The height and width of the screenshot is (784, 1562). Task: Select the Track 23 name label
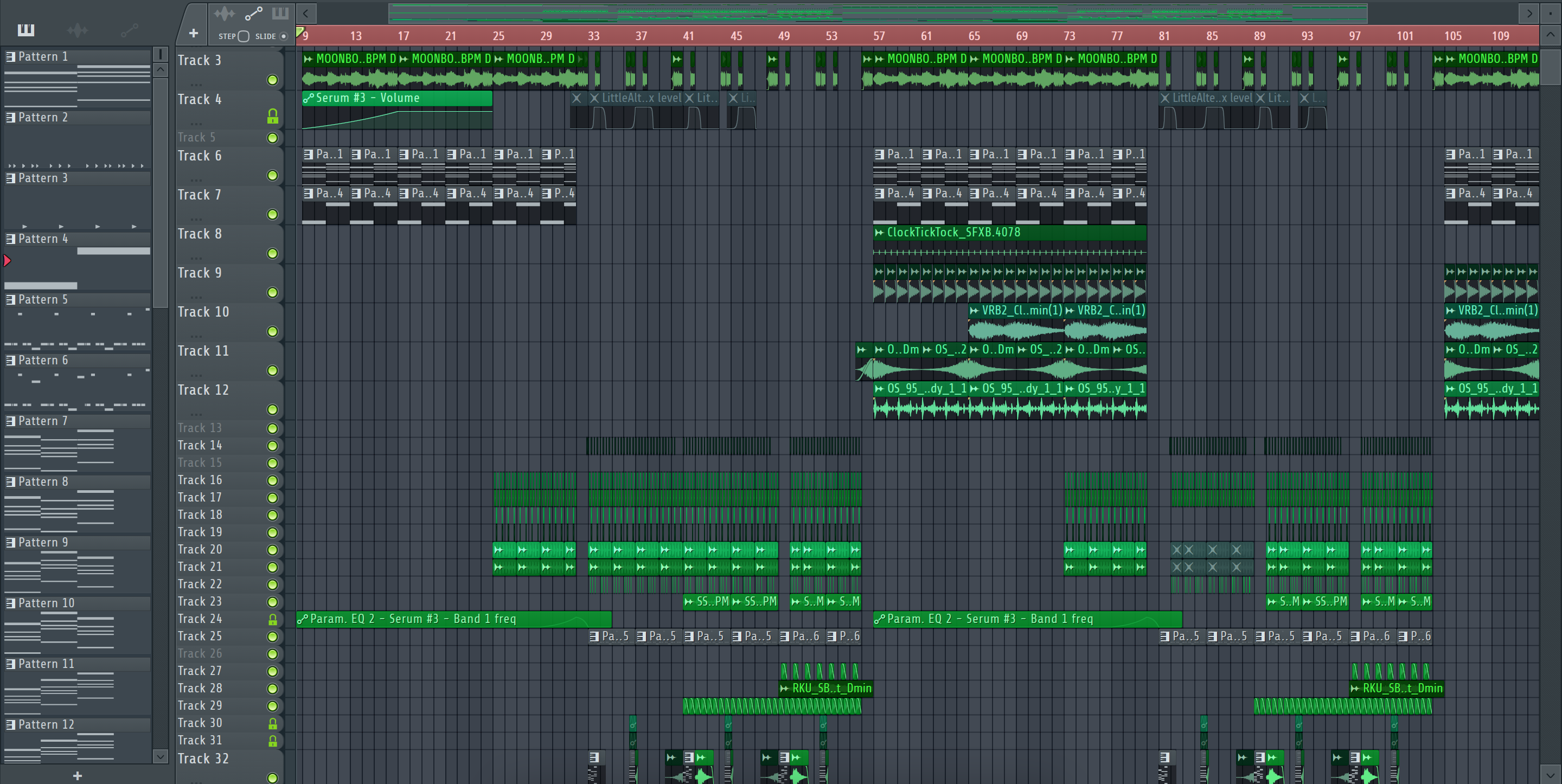coord(200,601)
